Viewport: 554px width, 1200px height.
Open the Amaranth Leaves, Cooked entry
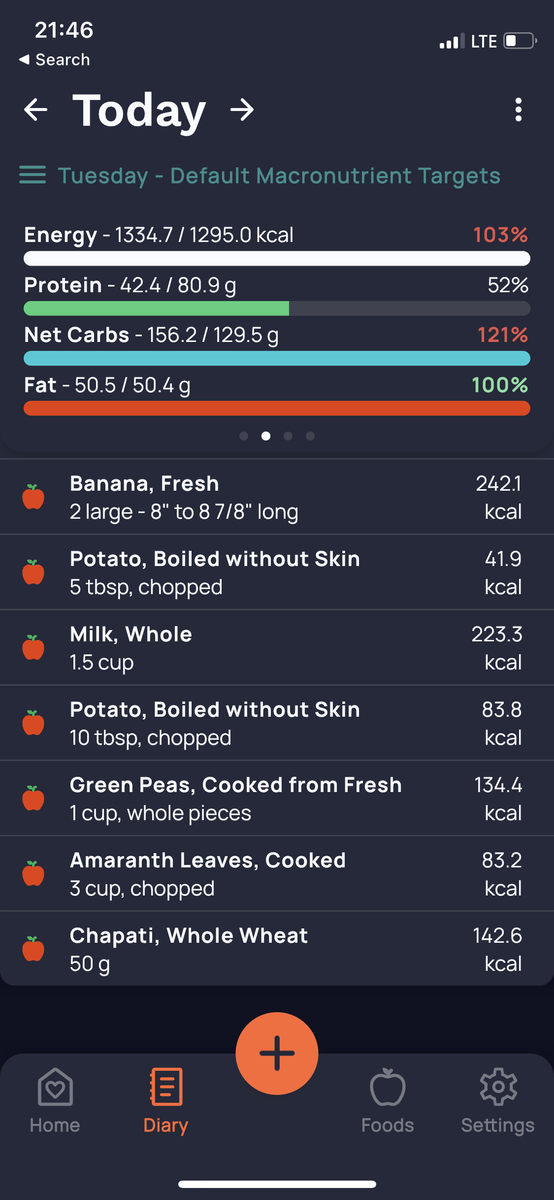(x=277, y=874)
